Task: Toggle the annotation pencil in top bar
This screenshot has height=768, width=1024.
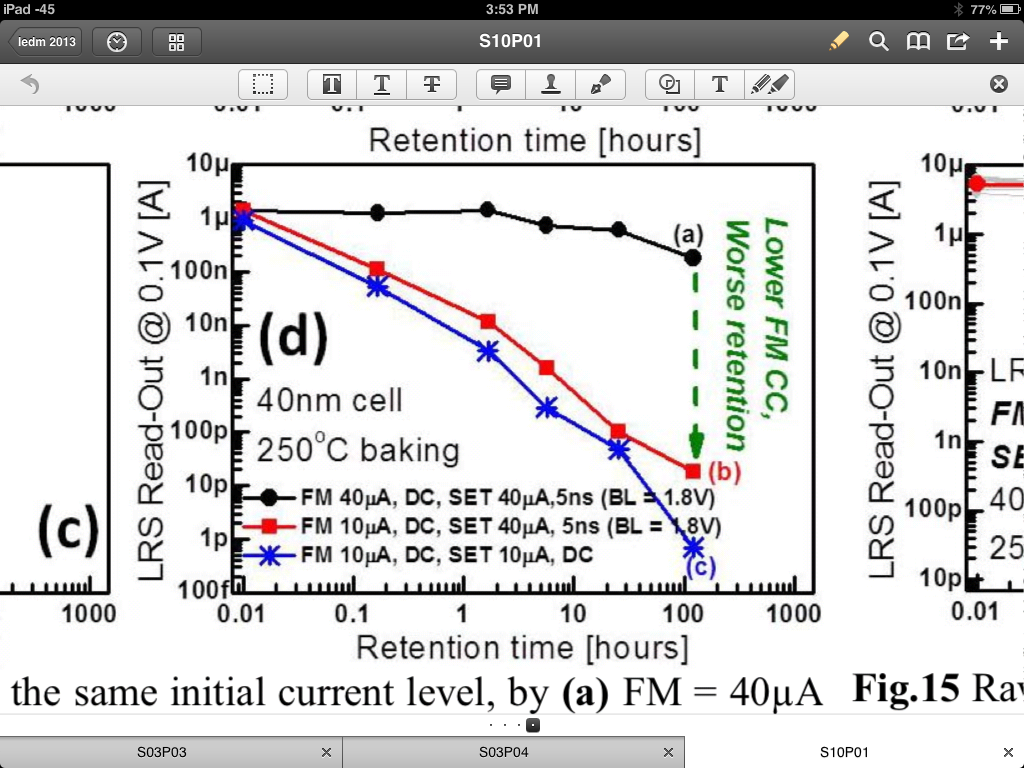Action: 838,41
